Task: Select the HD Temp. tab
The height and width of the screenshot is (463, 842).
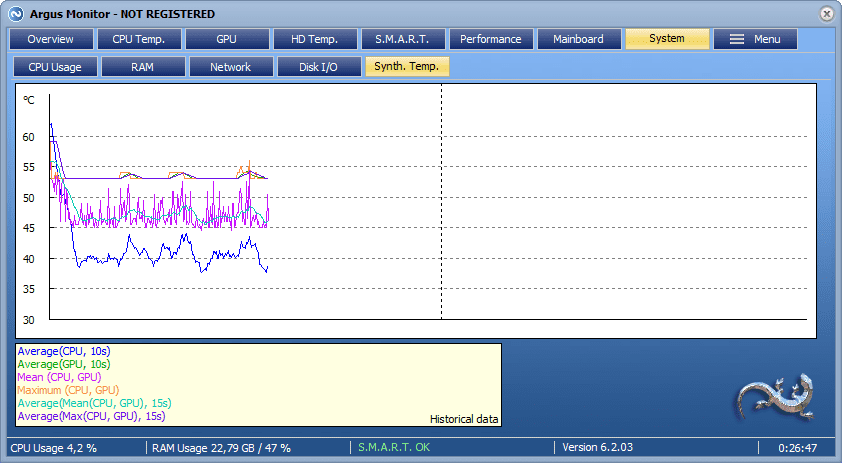Action: coord(315,39)
